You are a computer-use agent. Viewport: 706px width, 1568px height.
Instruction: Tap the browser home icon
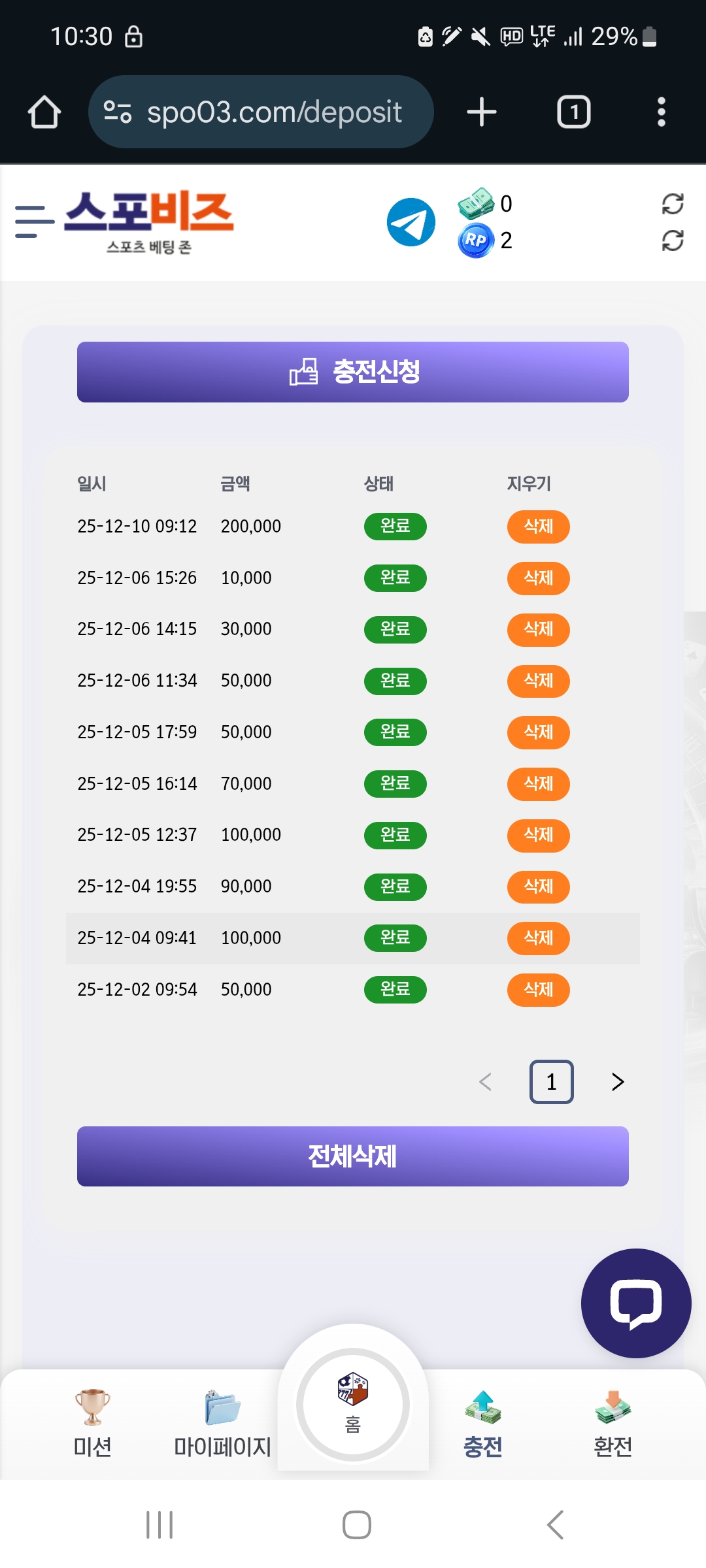[x=44, y=112]
